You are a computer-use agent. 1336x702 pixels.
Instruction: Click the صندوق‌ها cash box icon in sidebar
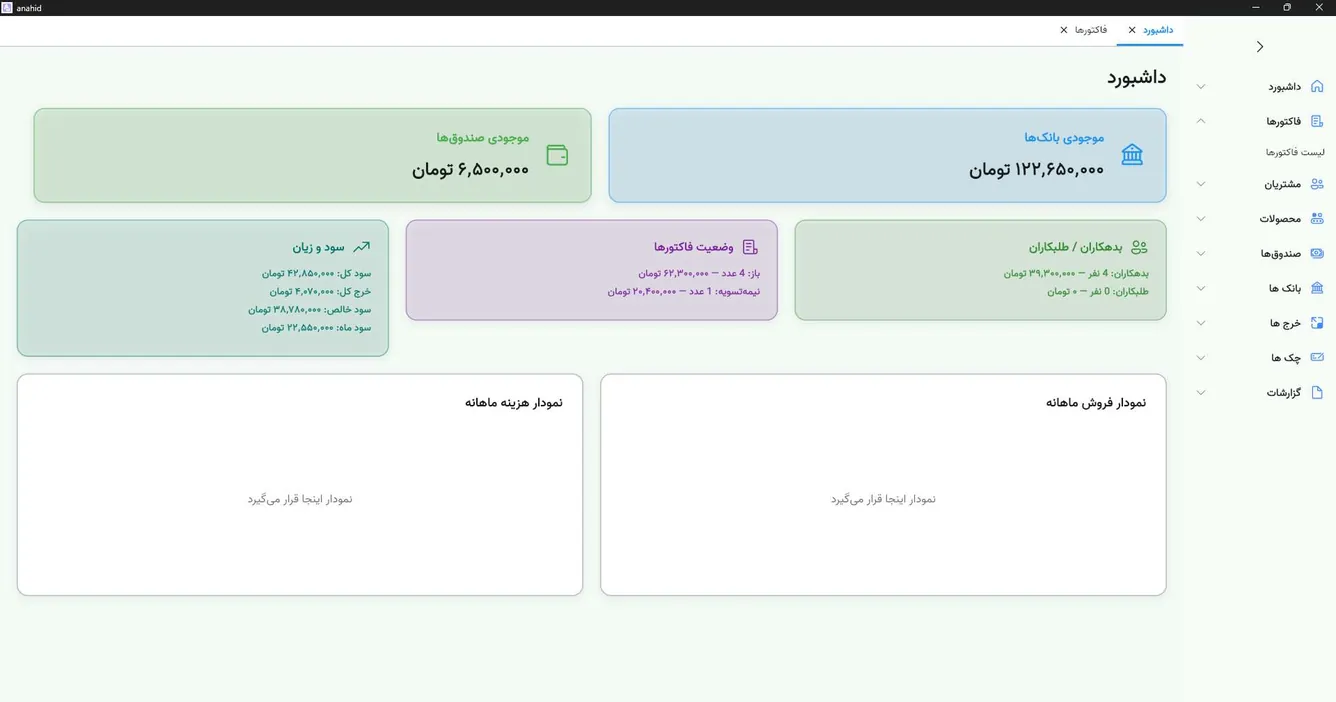(1317, 253)
